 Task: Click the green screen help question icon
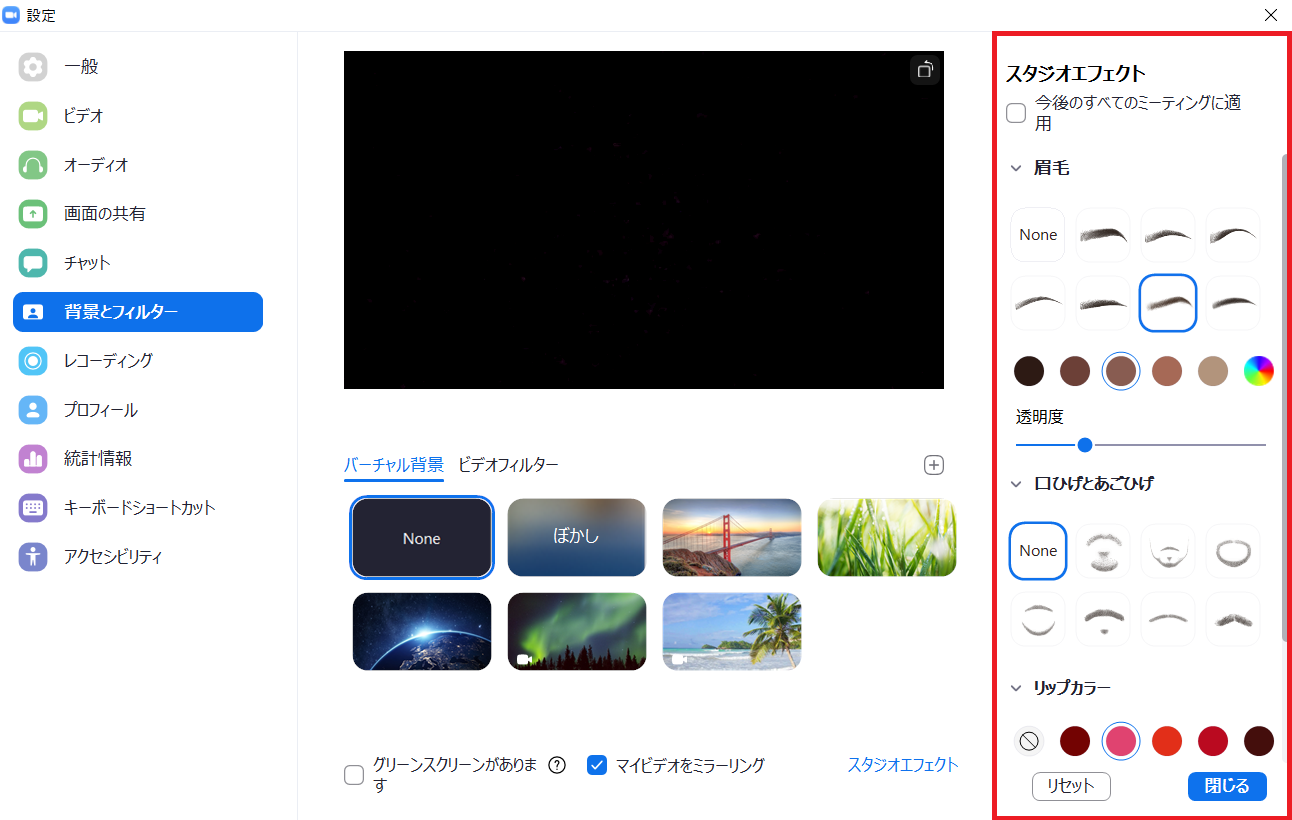pyautogui.click(x=557, y=766)
